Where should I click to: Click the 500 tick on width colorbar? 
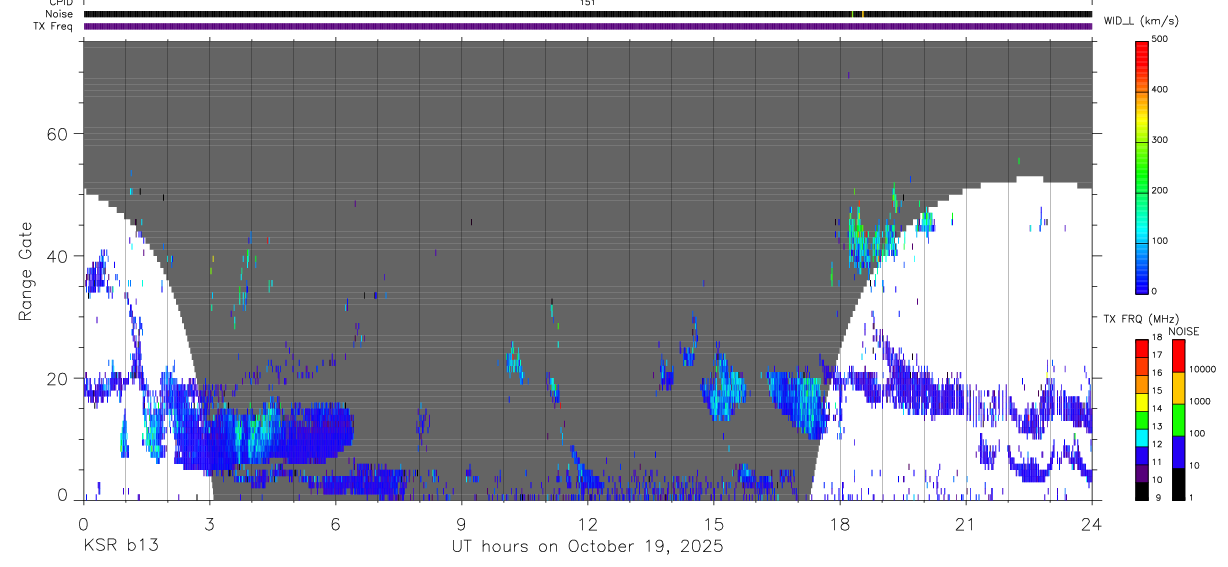coord(1161,39)
